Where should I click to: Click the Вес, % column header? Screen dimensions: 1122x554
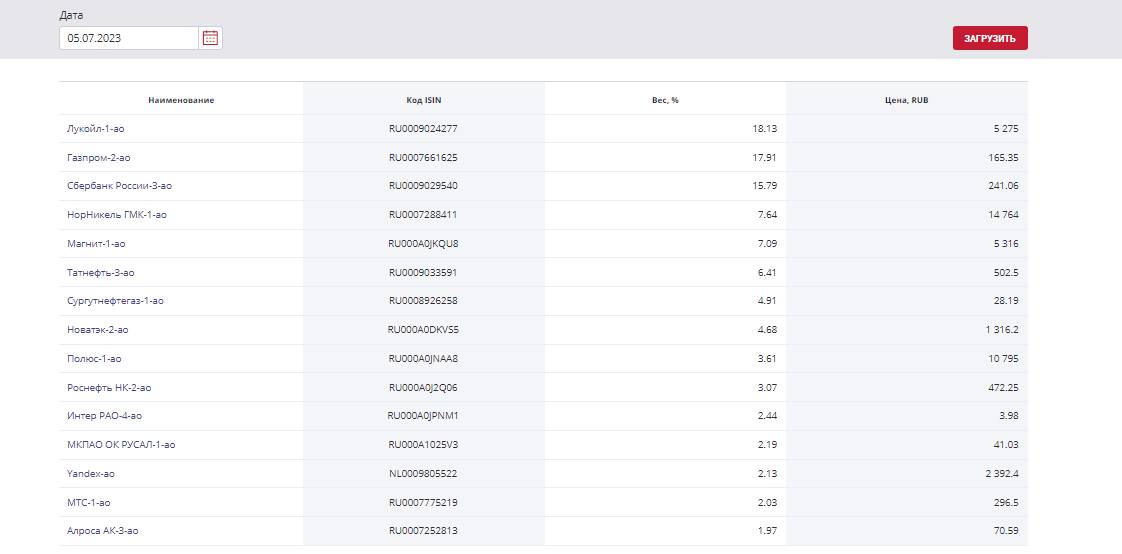[665, 100]
